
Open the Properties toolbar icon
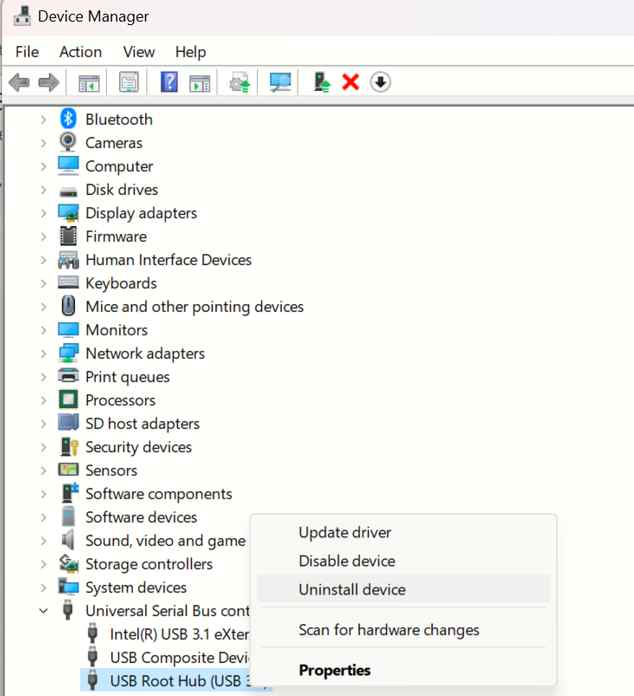[x=129, y=82]
